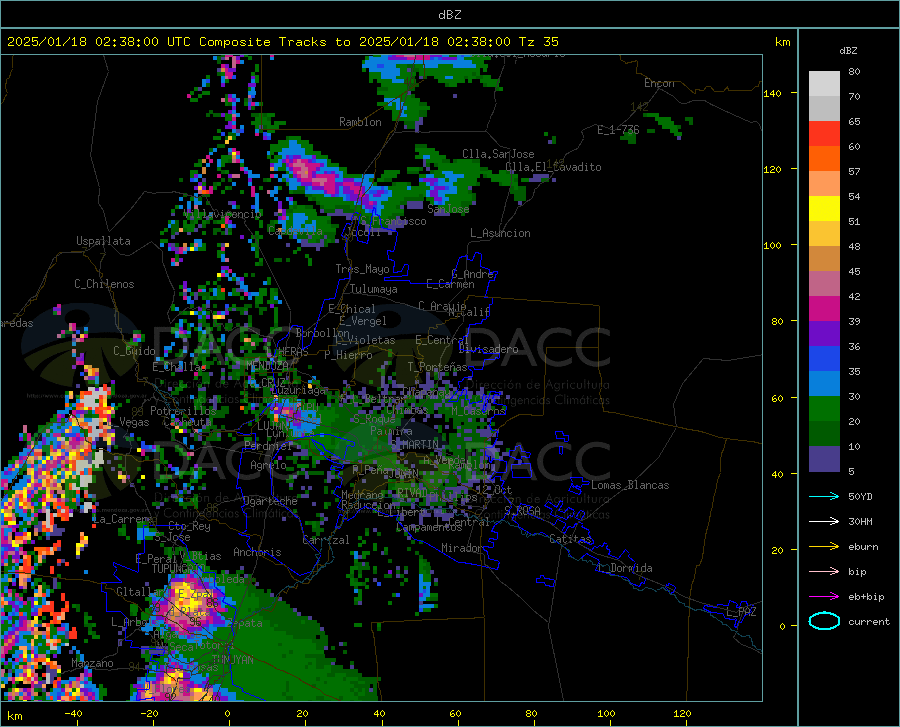Click the C_Guido map label
900x727 pixels.
tap(134, 351)
